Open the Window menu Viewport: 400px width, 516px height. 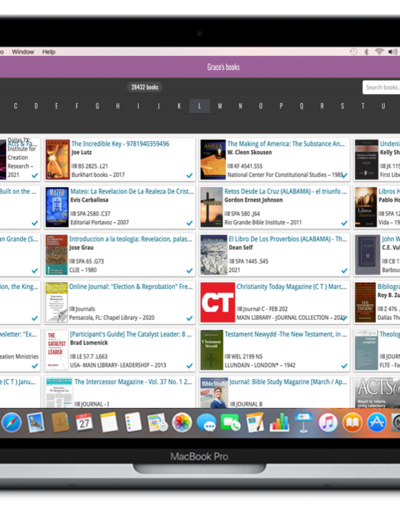tap(23, 52)
